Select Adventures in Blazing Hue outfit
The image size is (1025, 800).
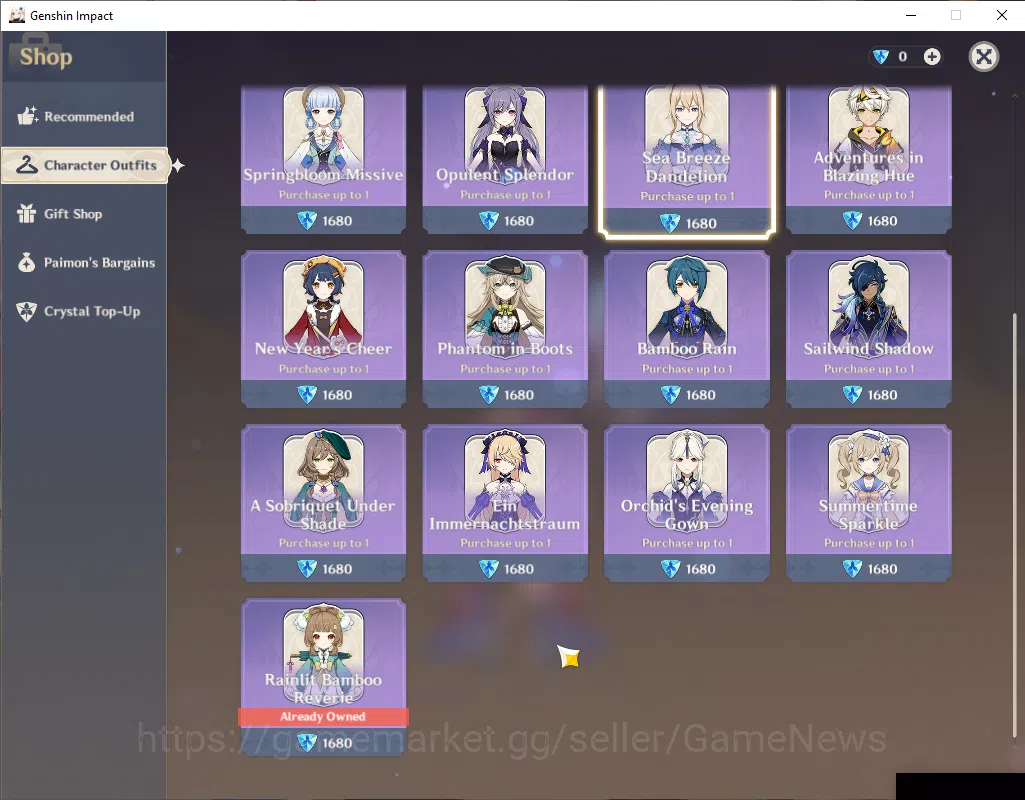[x=869, y=159]
